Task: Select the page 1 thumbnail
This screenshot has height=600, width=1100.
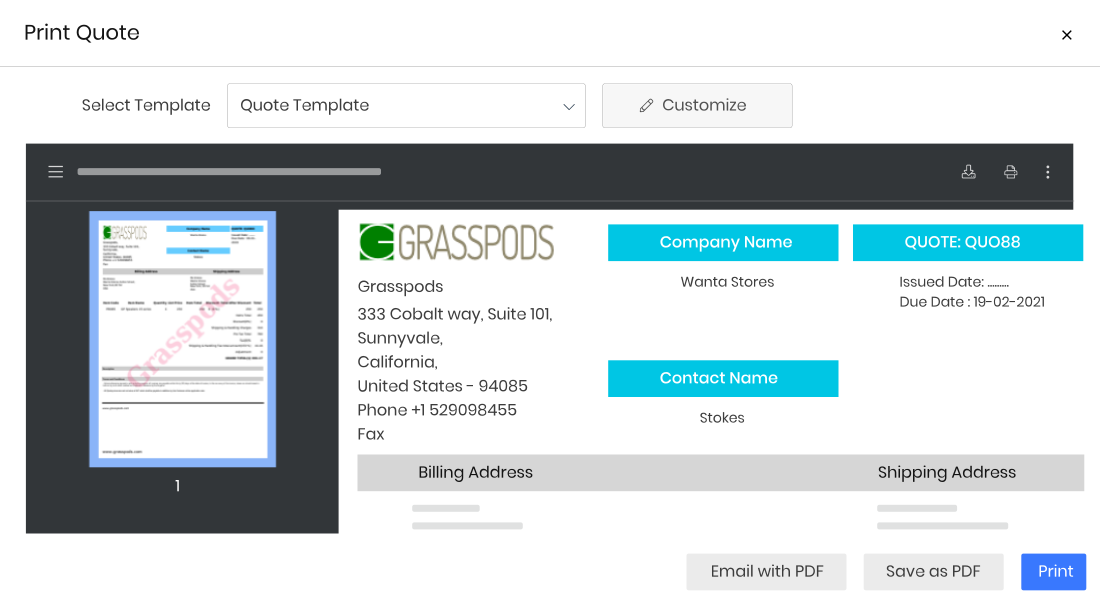Action: click(x=182, y=339)
